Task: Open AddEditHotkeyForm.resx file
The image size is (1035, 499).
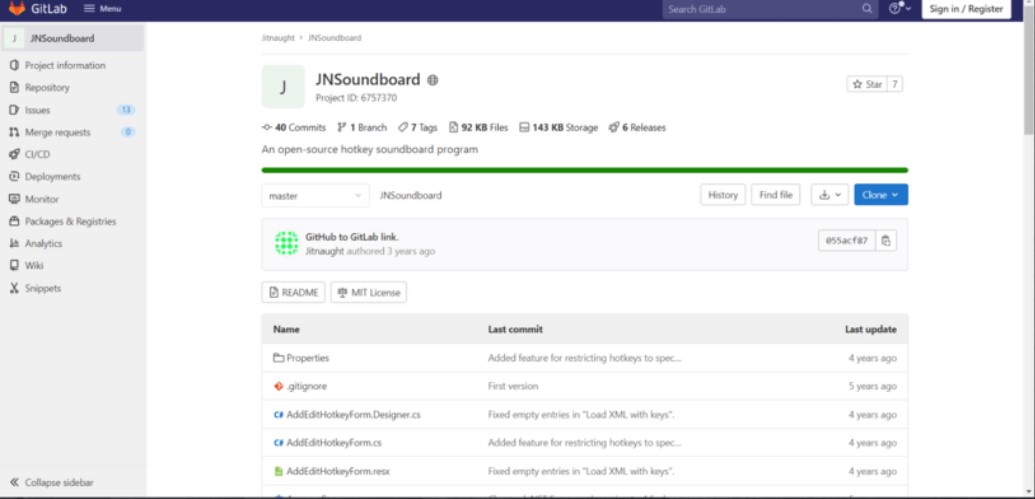Action: (x=338, y=471)
